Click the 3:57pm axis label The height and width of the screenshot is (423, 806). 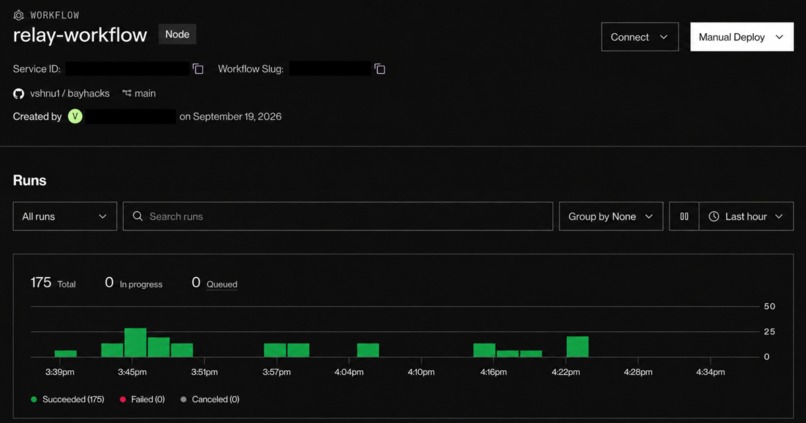[x=277, y=372]
